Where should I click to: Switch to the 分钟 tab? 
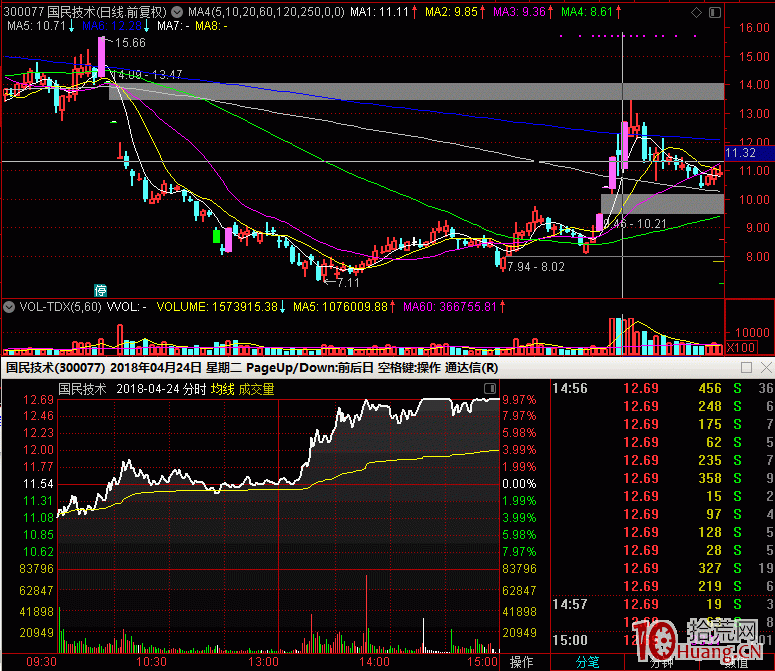coord(662,662)
